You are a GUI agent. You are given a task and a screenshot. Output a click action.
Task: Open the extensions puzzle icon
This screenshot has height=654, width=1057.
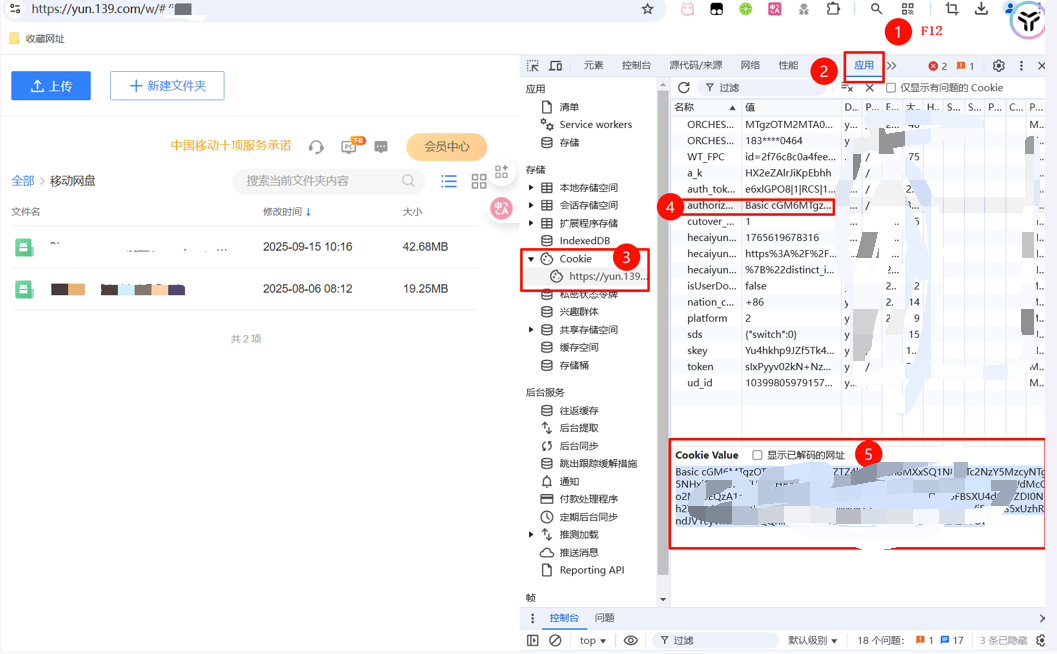(x=833, y=9)
